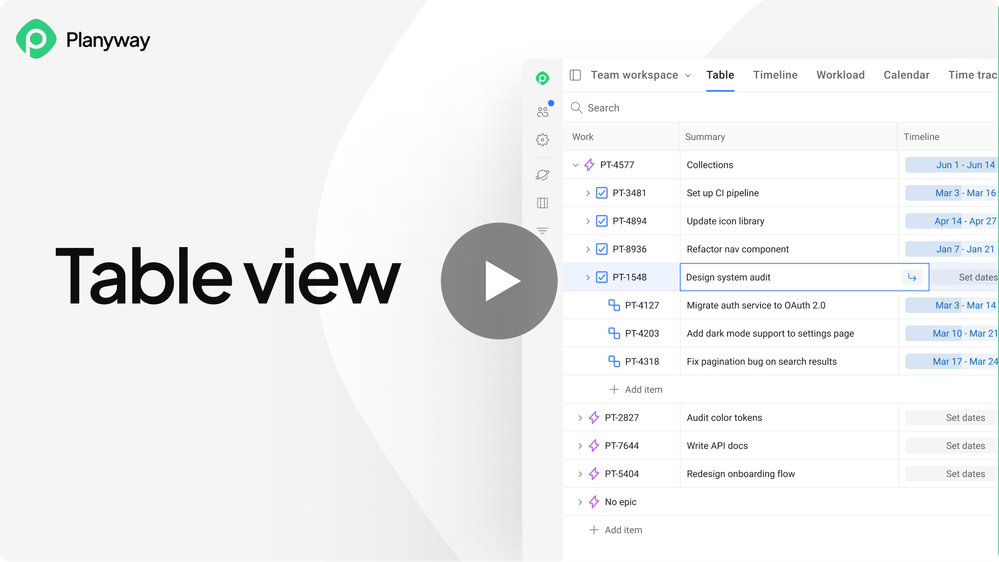The image size is (999, 562).
Task: Toggle the checkbox for PT-4894
Action: [x=601, y=221]
